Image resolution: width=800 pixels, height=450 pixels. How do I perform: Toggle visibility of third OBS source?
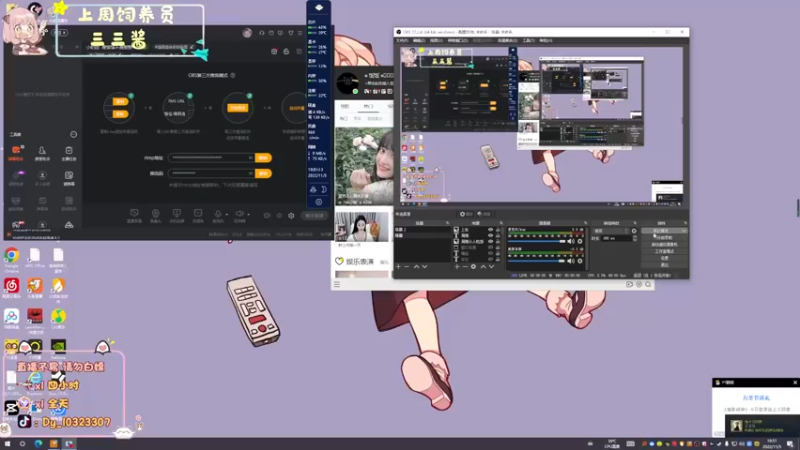[491, 242]
